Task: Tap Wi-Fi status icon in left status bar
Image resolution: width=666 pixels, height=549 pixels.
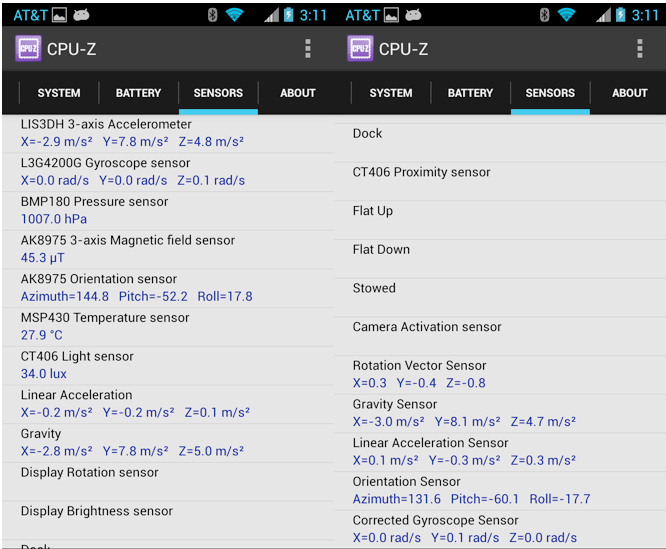Action: click(234, 15)
